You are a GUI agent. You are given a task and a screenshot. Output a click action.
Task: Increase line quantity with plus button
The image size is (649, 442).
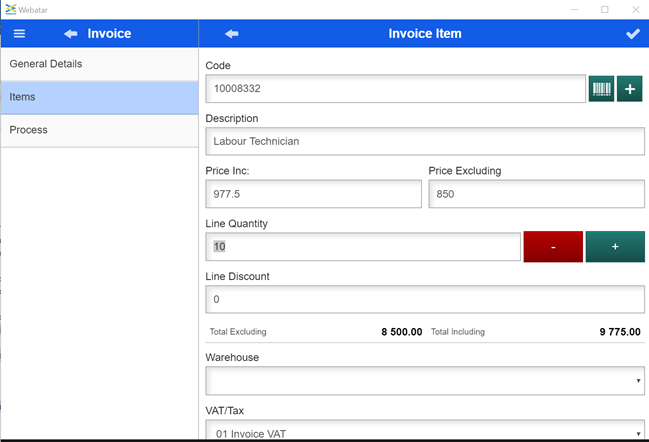click(615, 246)
